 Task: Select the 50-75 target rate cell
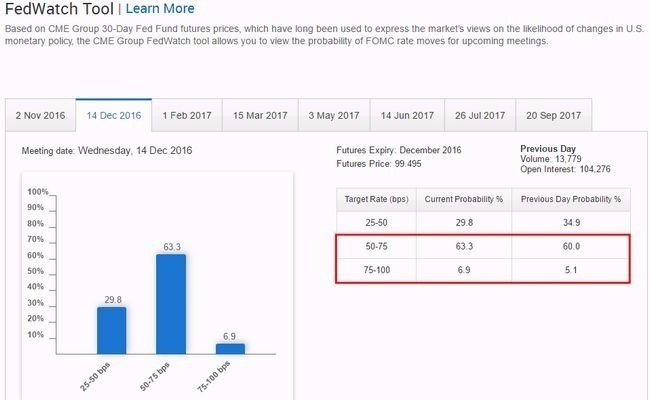[376, 246]
